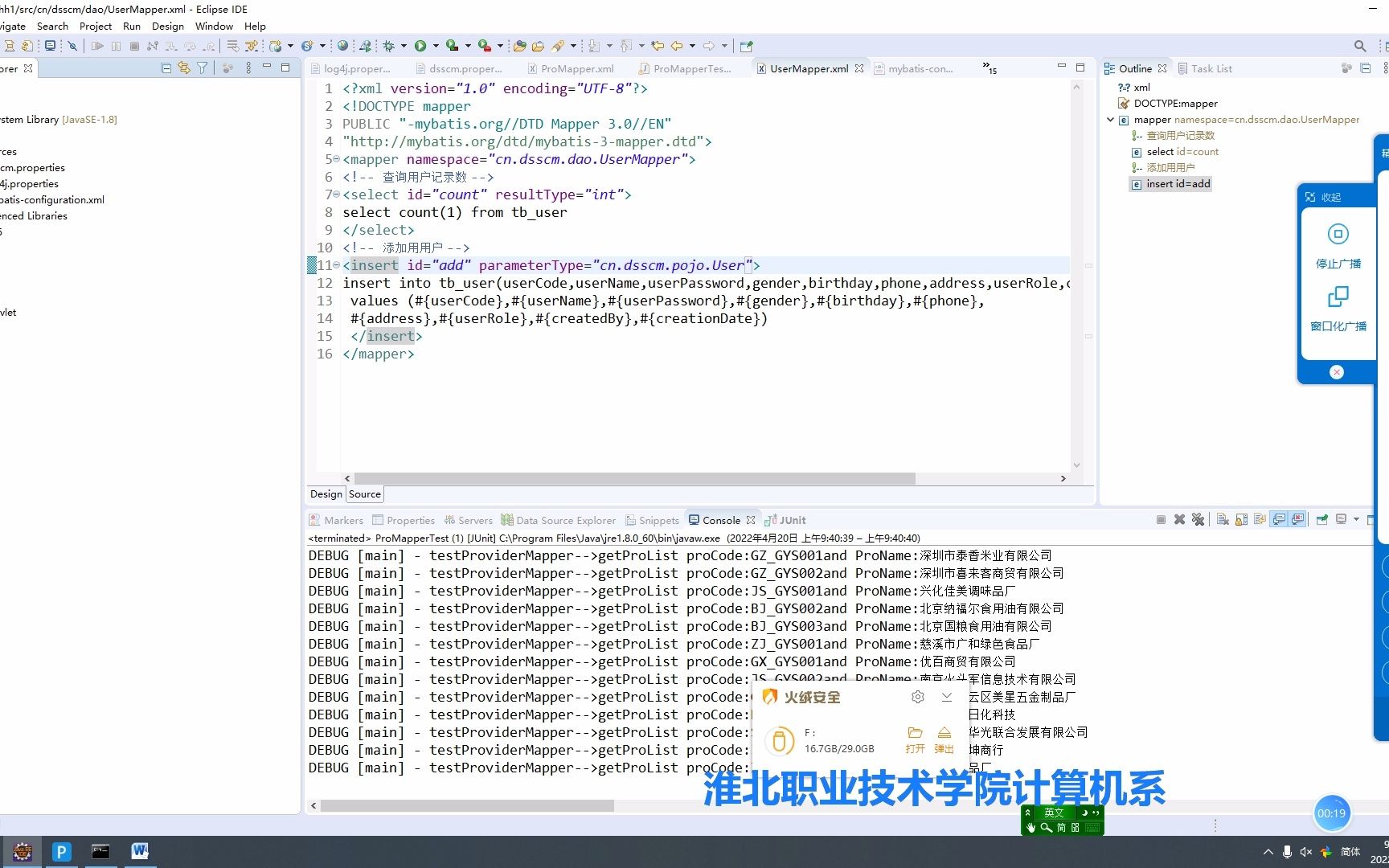The width and height of the screenshot is (1389, 868).
Task: Click editor horizontal scrollbar thumb
Action: pyautogui.click(x=634, y=478)
